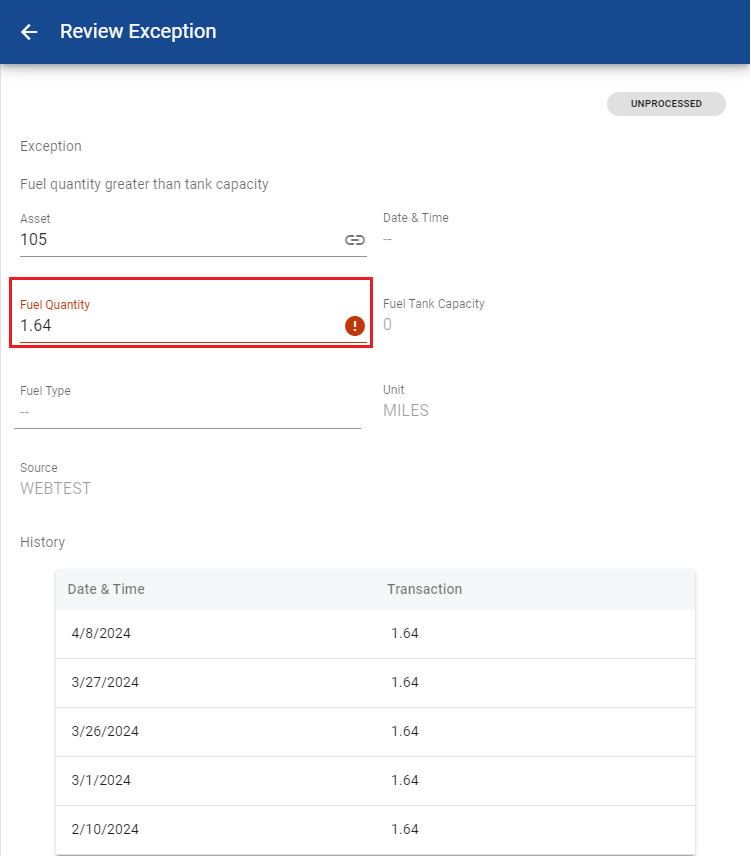The width and height of the screenshot is (751, 856).
Task: Click the UNPROCESSED status chip
Action: point(665,104)
